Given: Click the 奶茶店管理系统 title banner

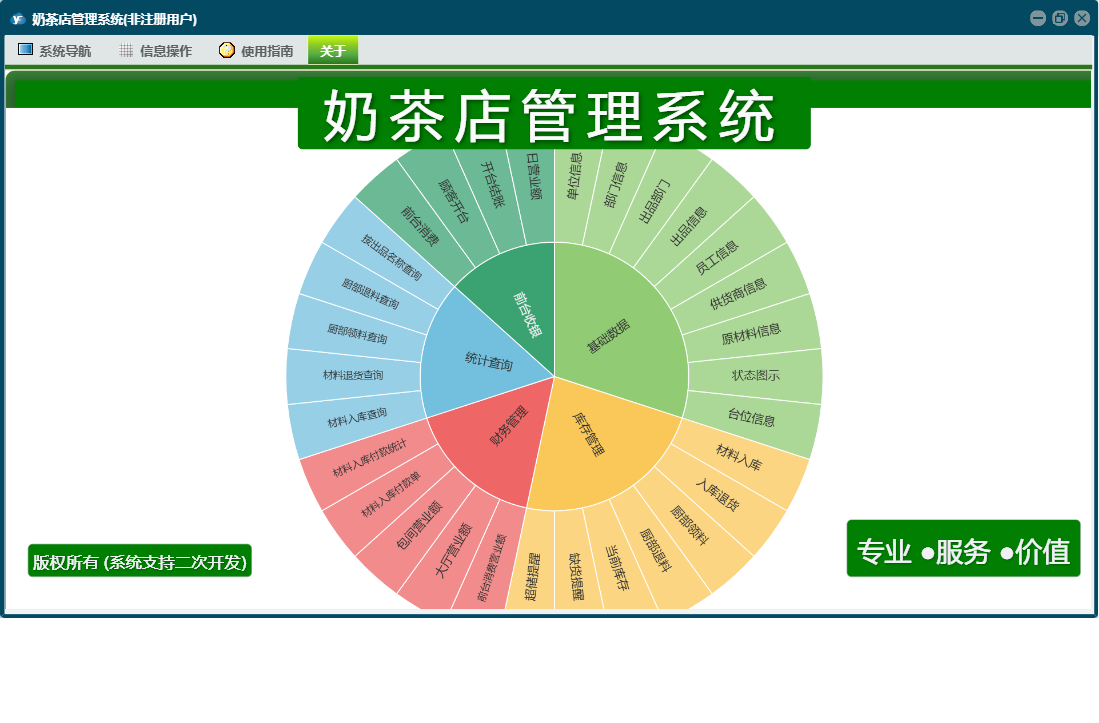Looking at the screenshot, I should pyautogui.click(x=554, y=113).
